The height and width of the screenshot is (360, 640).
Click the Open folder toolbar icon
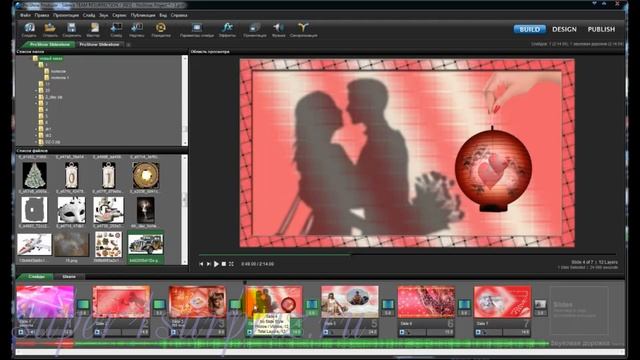(x=50, y=28)
